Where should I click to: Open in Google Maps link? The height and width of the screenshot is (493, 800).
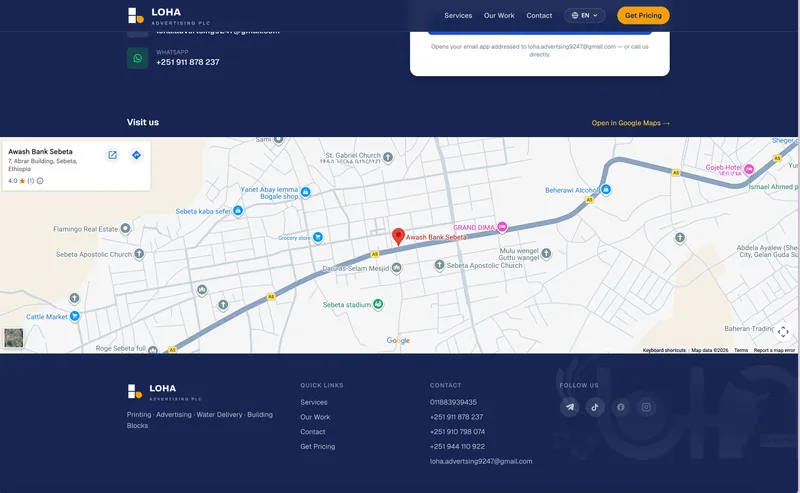point(630,123)
